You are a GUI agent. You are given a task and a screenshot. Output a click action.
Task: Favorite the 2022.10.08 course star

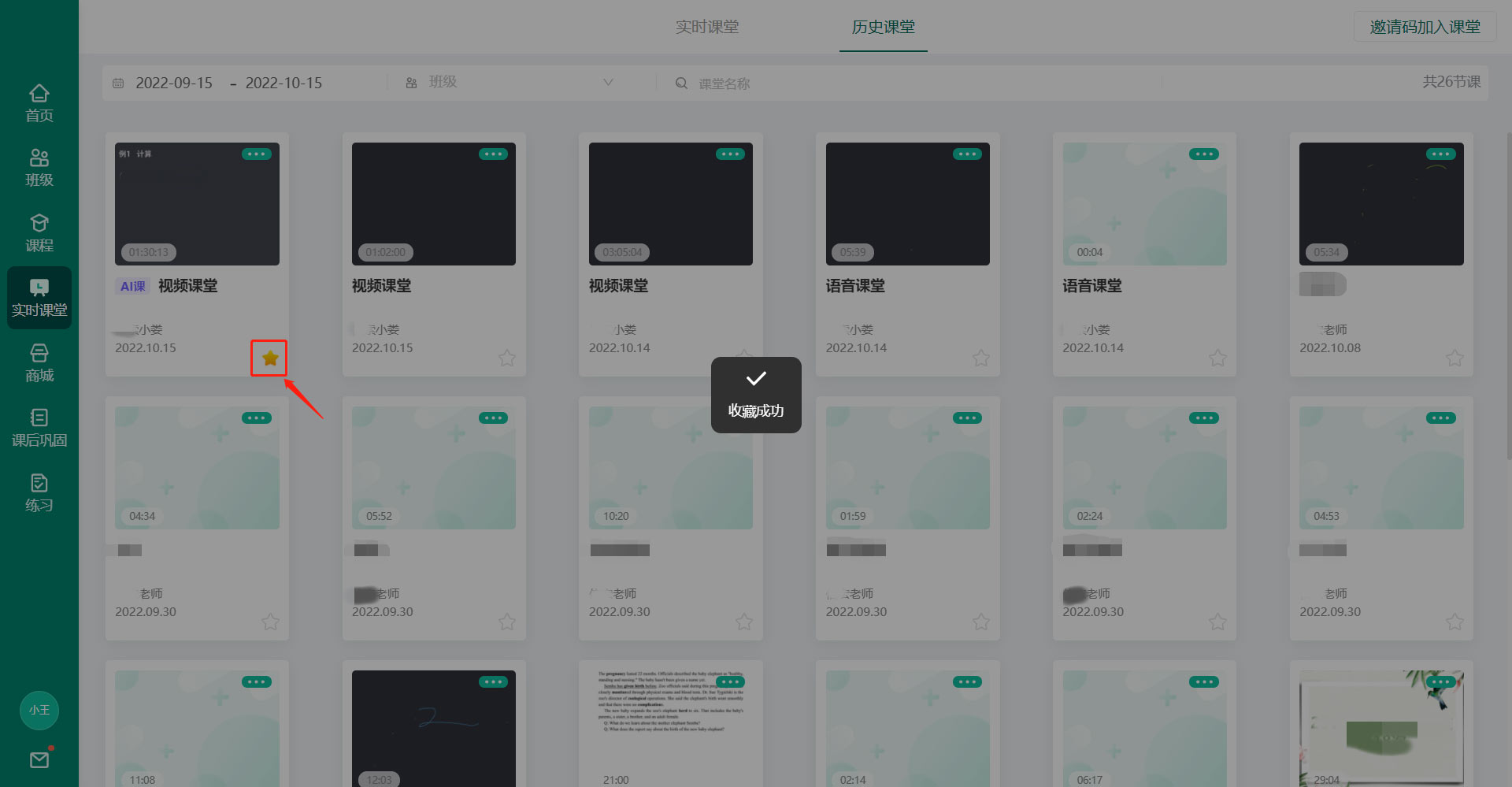coord(1455,358)
